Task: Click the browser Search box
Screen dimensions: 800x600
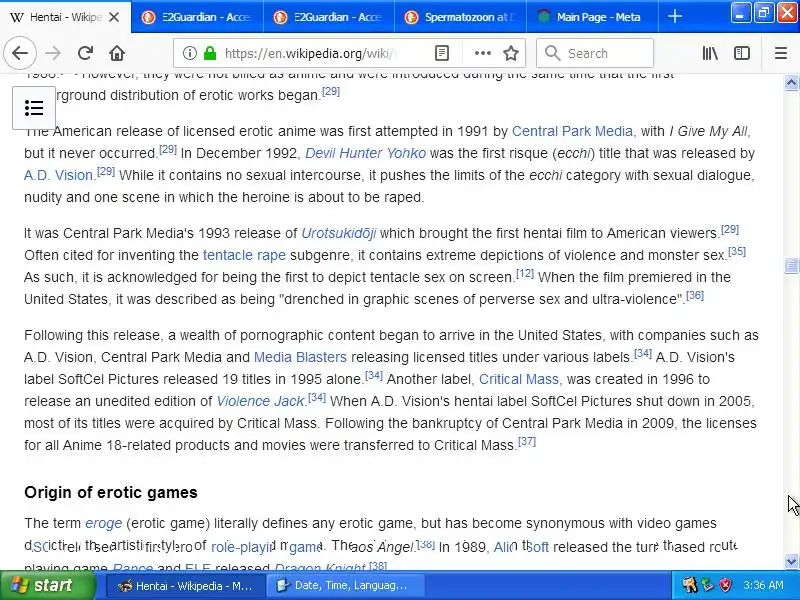Action: tap(595, 53)
